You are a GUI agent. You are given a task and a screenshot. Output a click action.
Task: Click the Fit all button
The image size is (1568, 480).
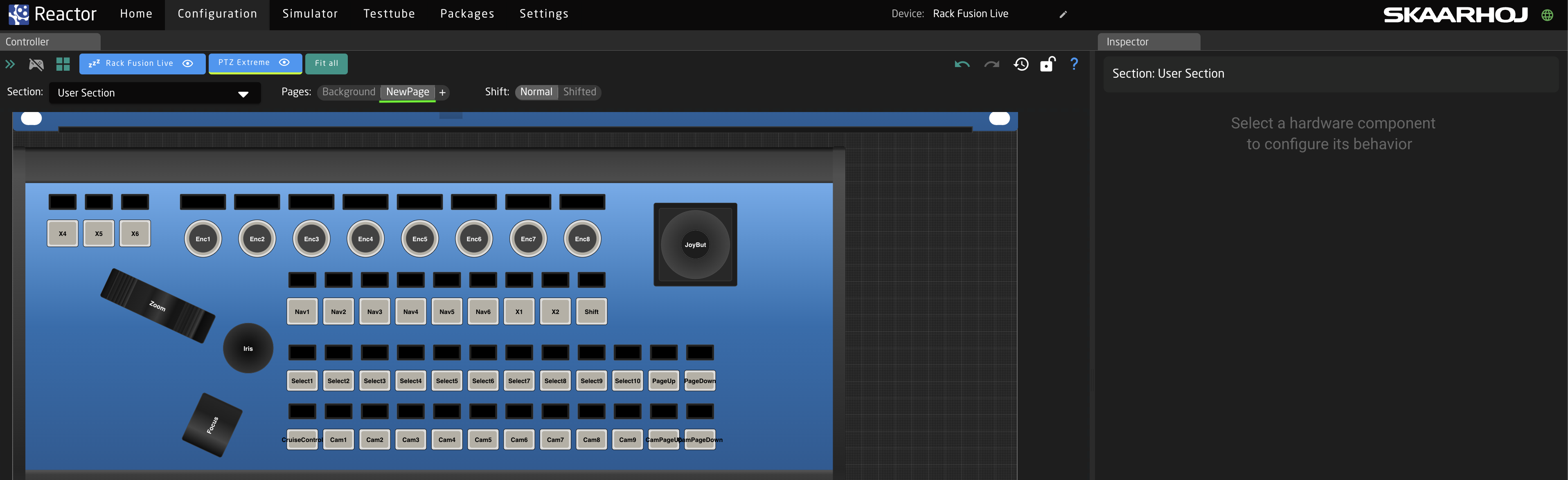(x=326, y=63)
